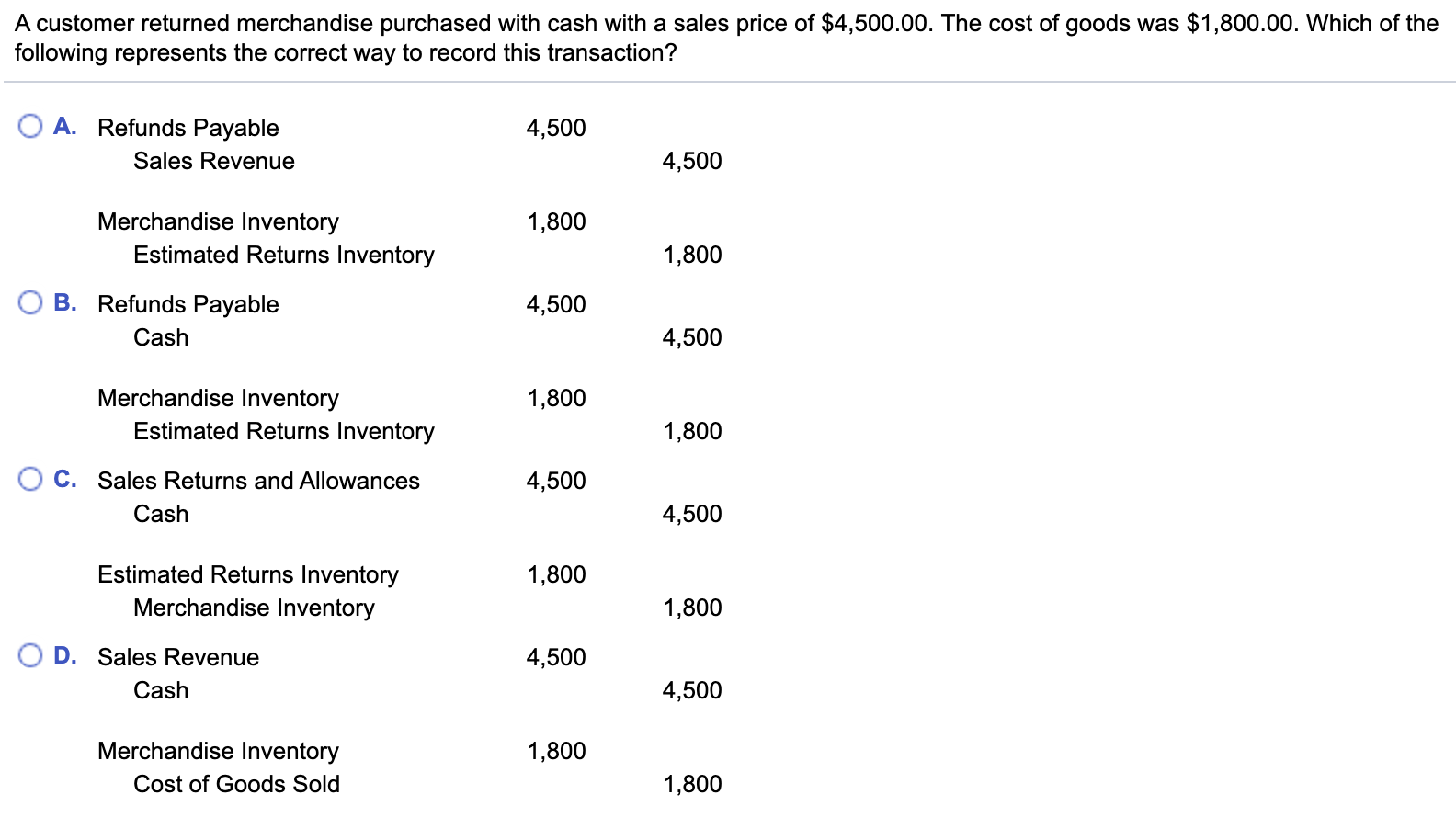Select answer option B radio button
1456x829 pixels.
30,302
